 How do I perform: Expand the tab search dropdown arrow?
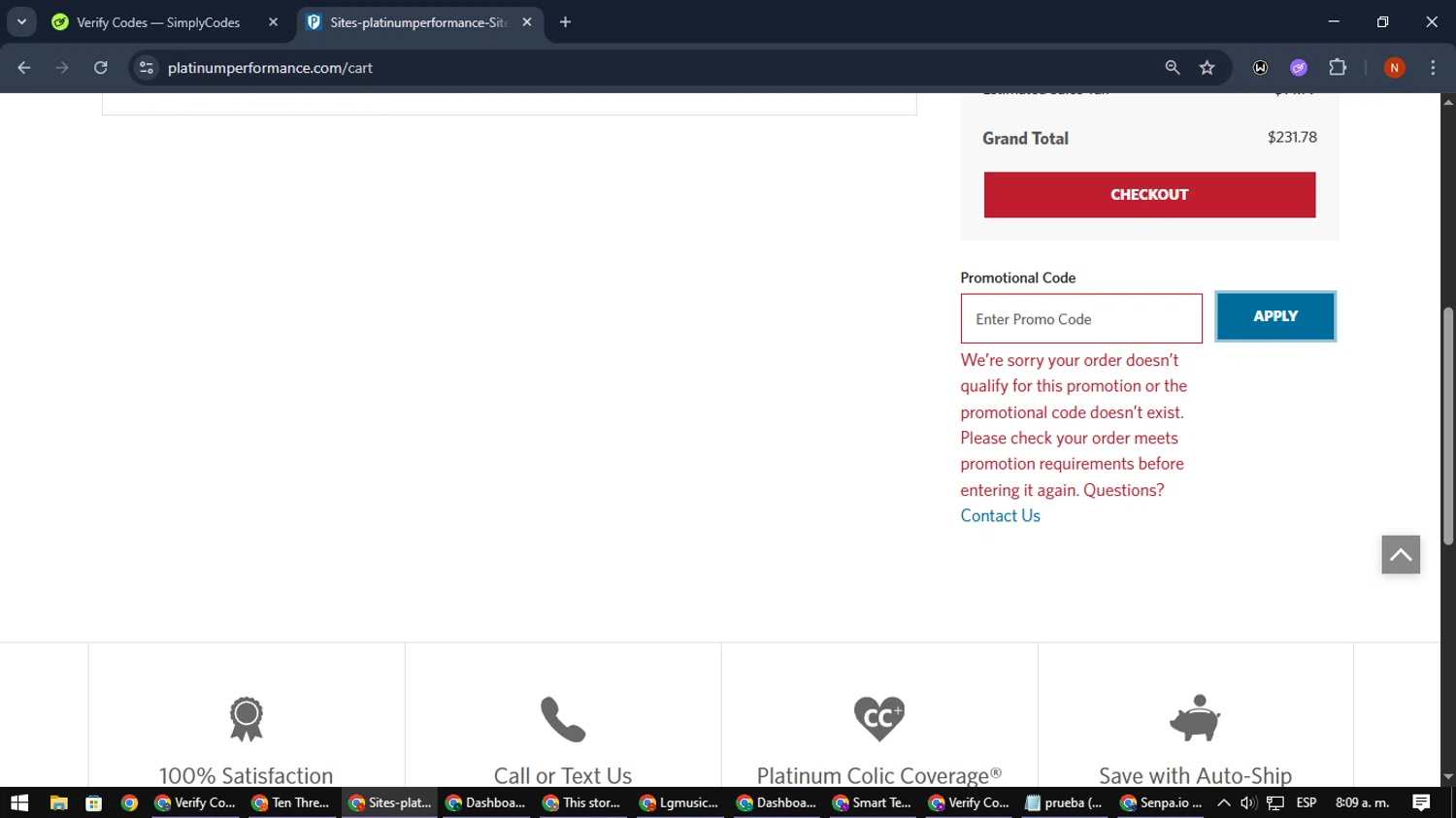21,22
